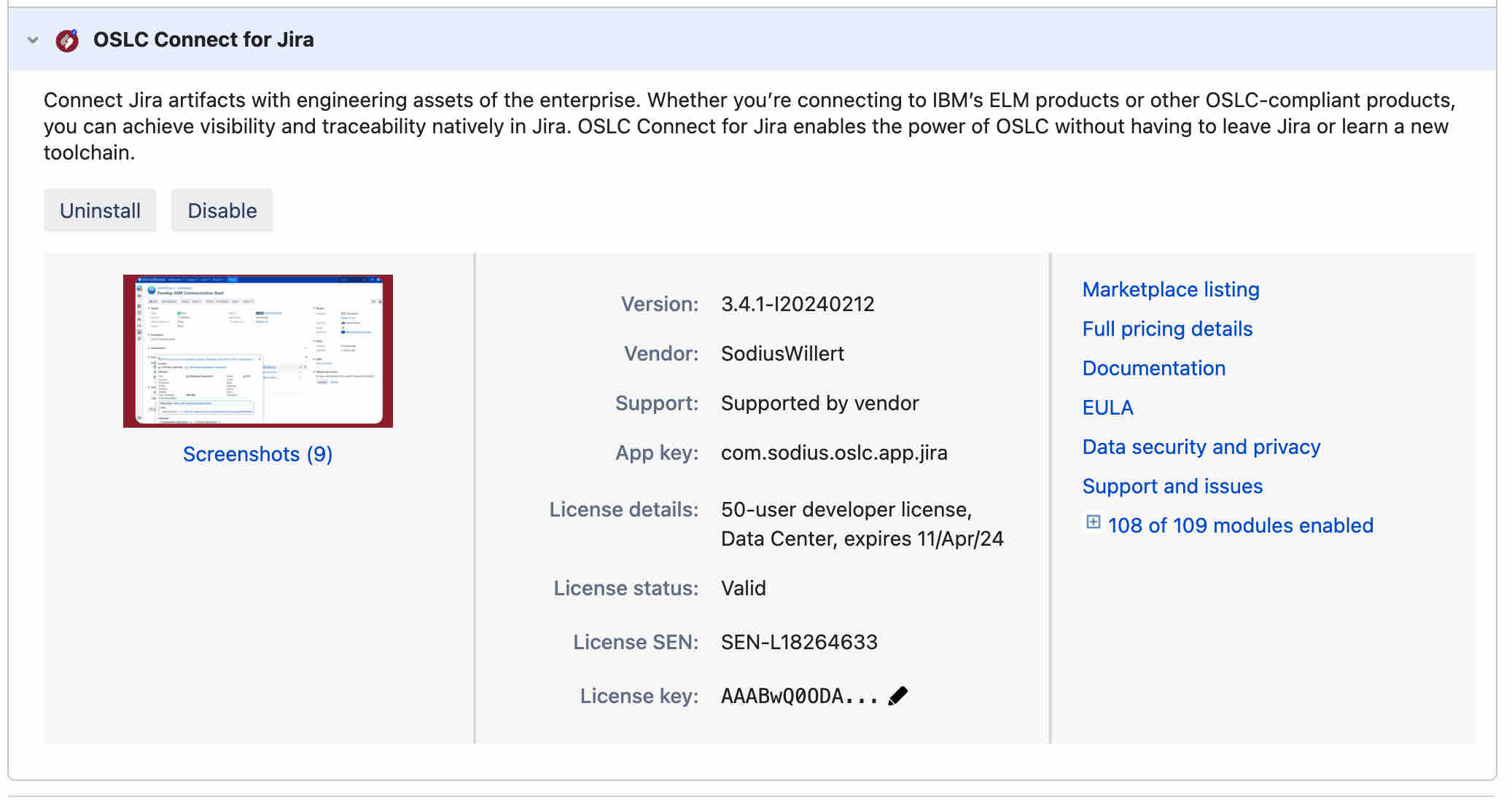The height and width of the screenshot is (800, 1512).
Task: Click the OSLC Connect for Jira title
Action: (x=203, y=39)
